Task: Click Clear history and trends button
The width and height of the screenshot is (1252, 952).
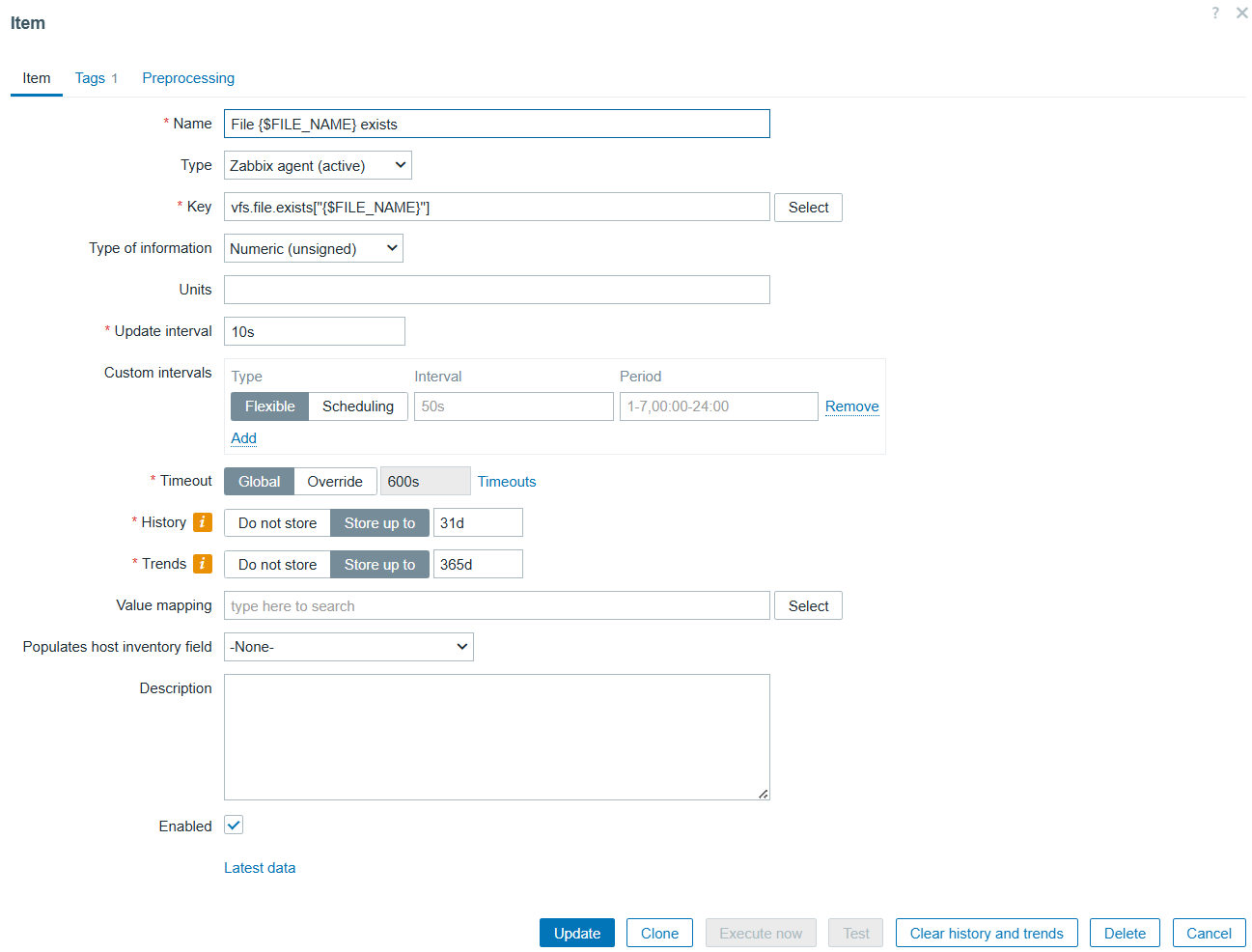Action: [x=986, y=934]
